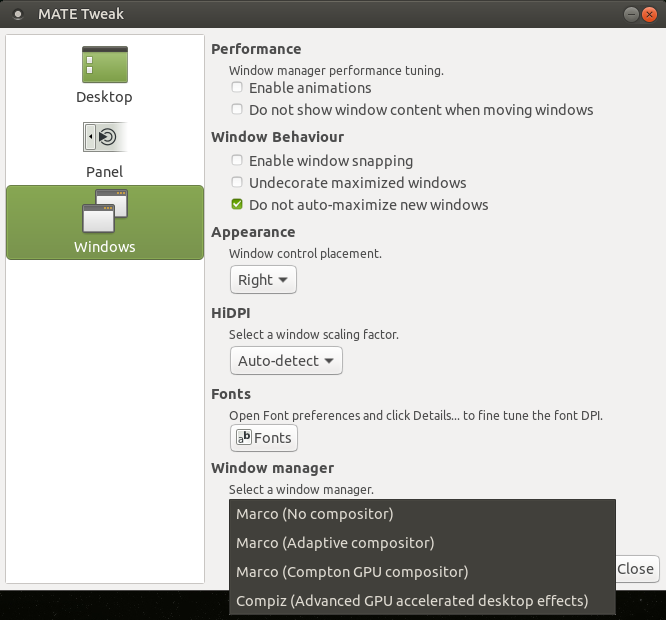The width and height of the screenshot is (666, 620).
Task: Click the font icon on Fonts button
Action: pyautogui.click(x=243, y=437)
